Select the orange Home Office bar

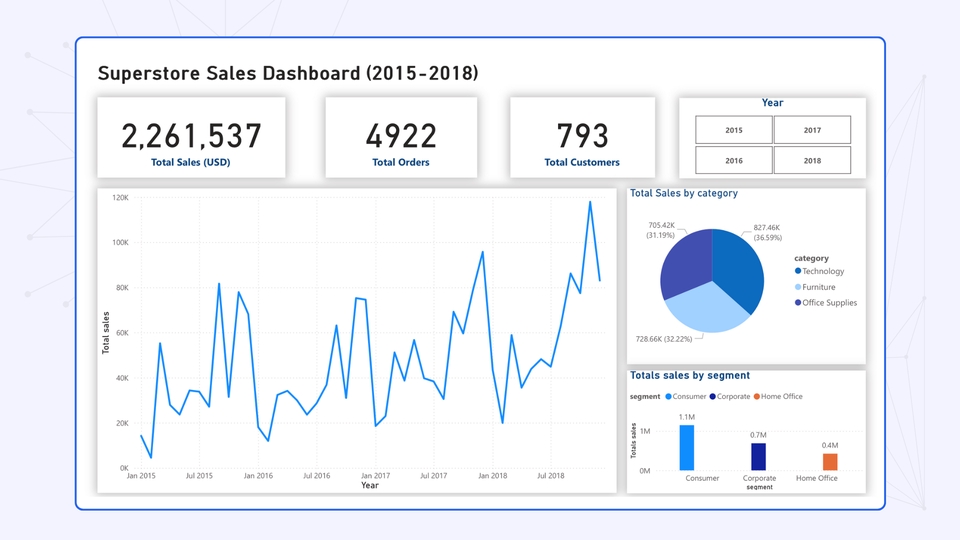(x=830, y=462)
